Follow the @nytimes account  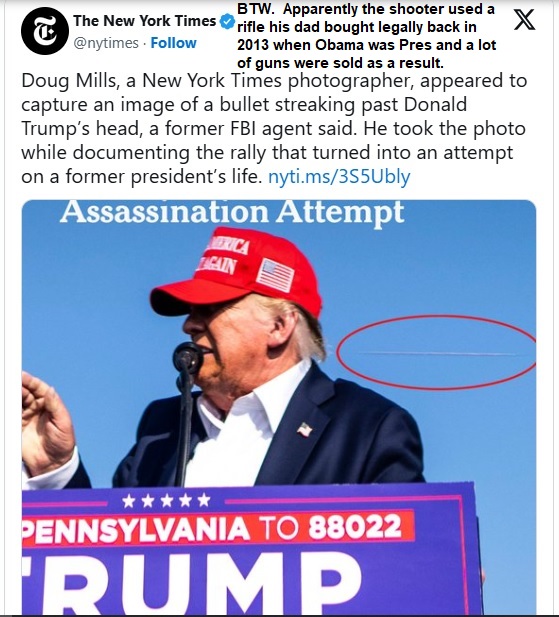point(173,42)
